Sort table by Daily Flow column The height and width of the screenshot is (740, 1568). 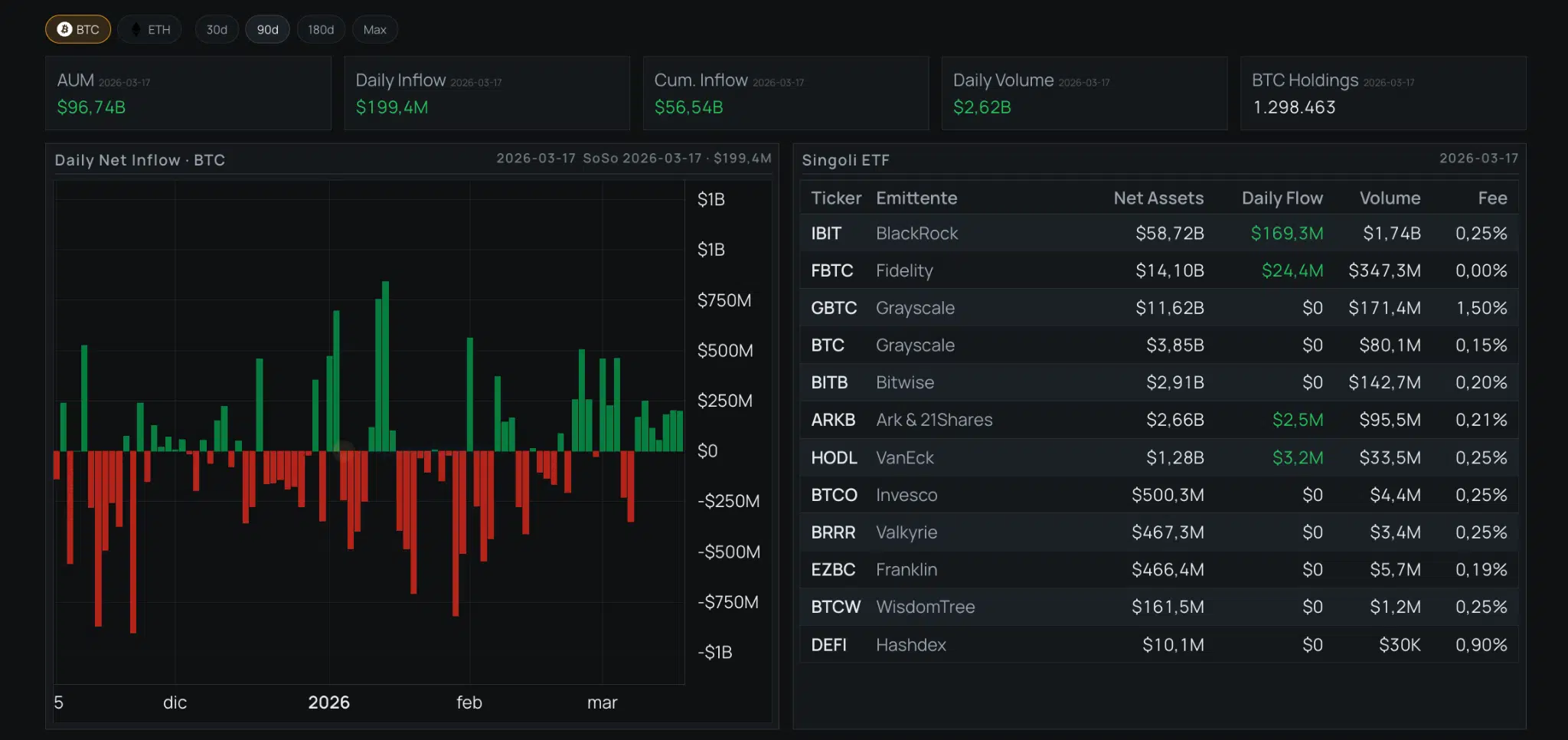pos(1282,198)
